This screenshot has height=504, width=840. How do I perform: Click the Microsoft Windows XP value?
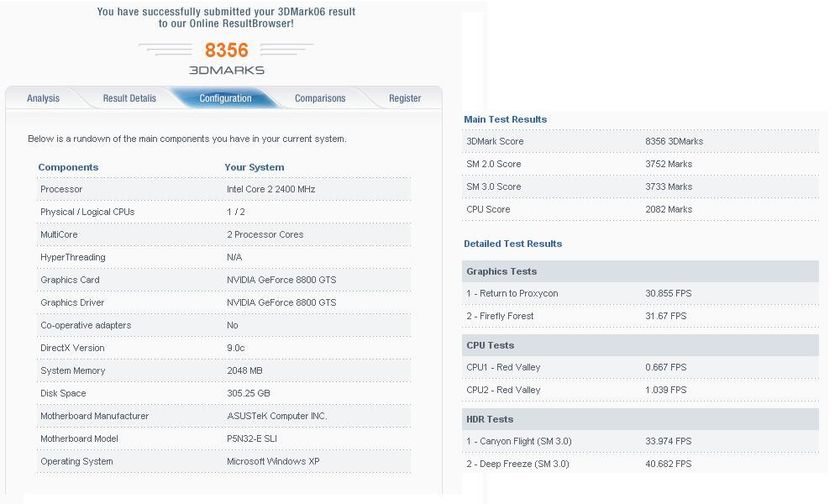[x=273, y=461]
